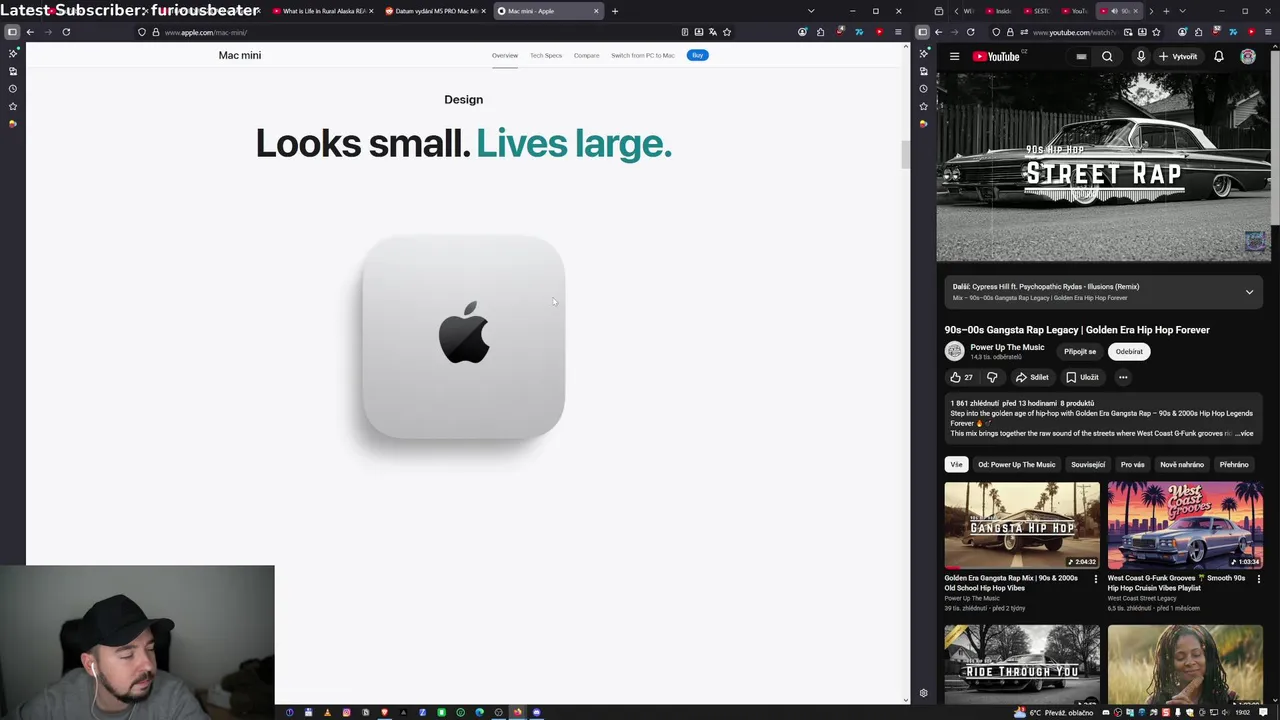Click Uložit save button
Screen dimensions: 1280x720
1082,377
